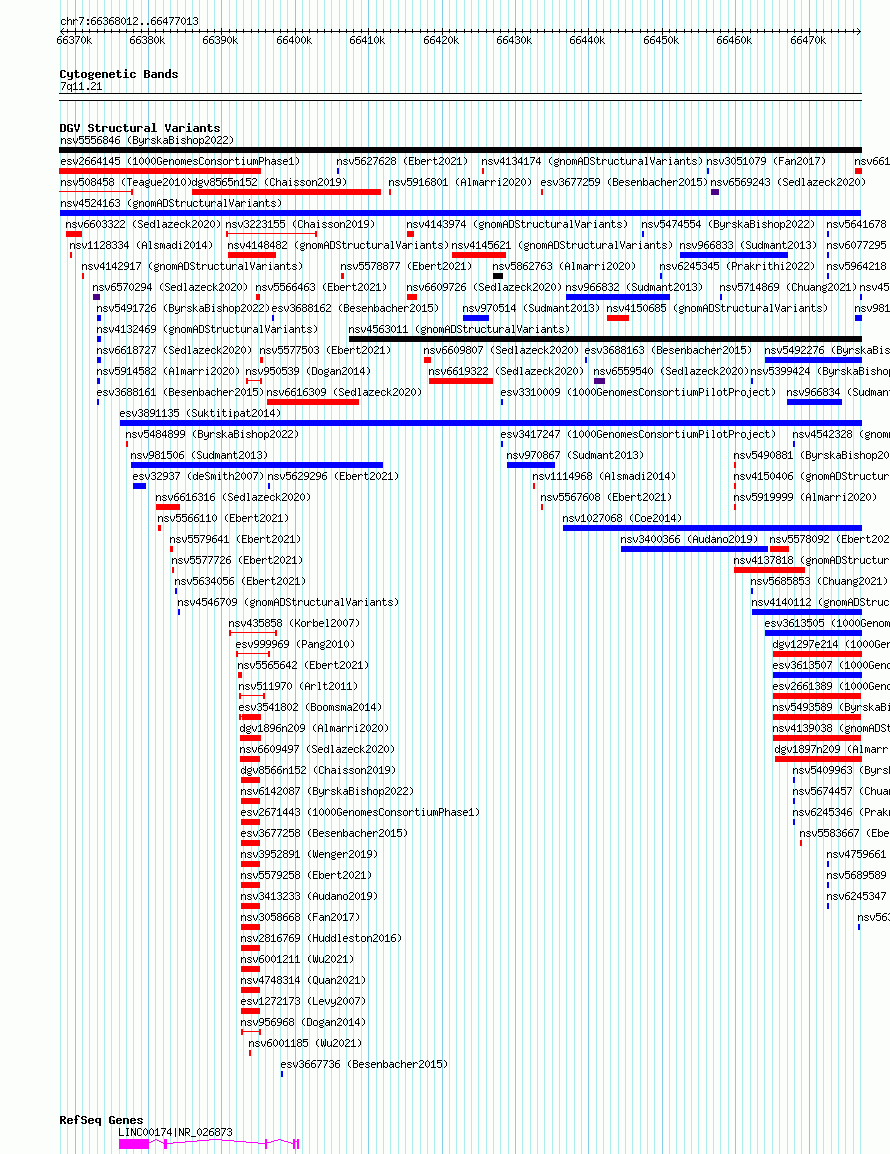Click the red bar under nsv6619322 (Sedlazeck2020)
Screen dimensions: 890x1154
[x=461, y=381]
